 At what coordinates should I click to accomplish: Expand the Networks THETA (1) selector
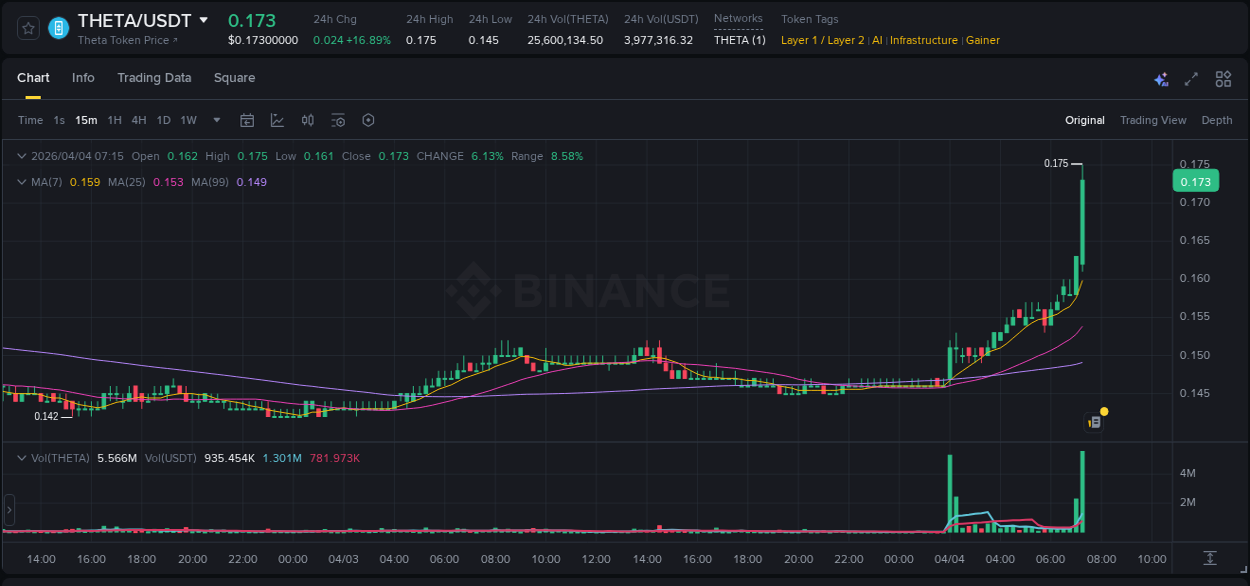pyautogui.click(x=739, y=40)
